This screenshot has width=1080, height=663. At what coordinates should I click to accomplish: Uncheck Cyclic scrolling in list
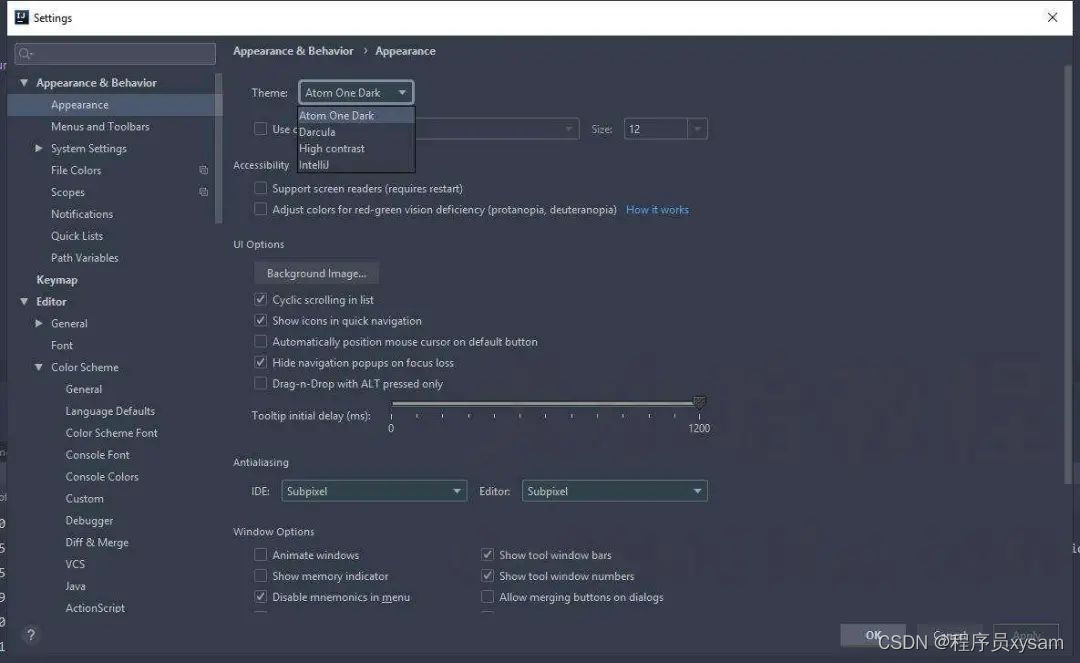[260, 299]
